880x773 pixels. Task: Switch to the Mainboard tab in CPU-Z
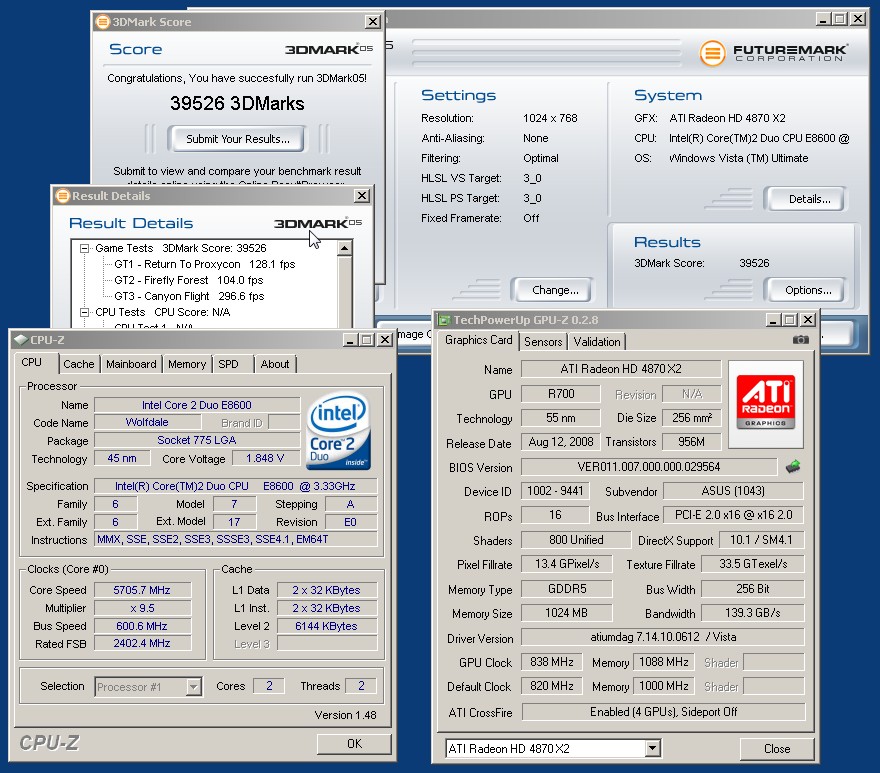[x=131, y=364]
